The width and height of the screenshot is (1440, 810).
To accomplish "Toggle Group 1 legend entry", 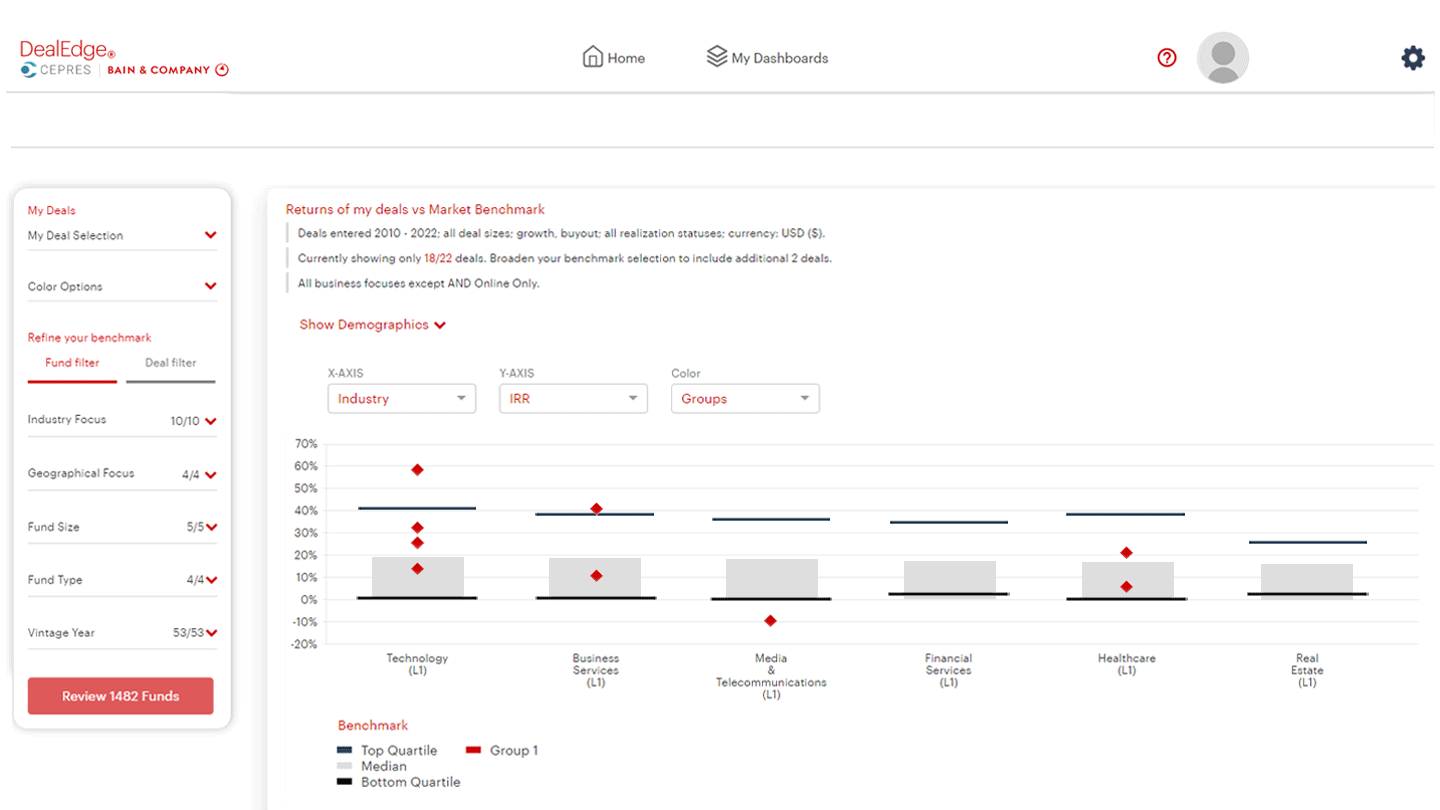I will click(x=502, y=750).
